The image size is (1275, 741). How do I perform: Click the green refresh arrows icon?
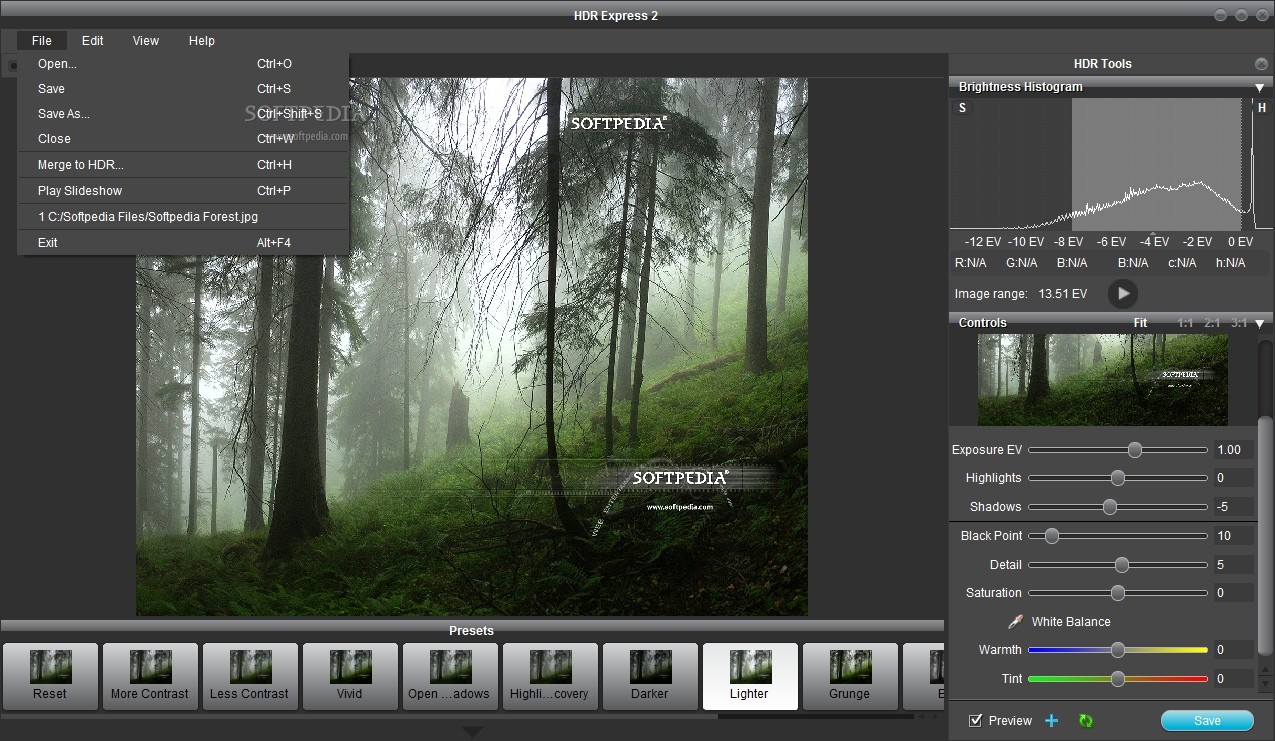(1085, 721)
